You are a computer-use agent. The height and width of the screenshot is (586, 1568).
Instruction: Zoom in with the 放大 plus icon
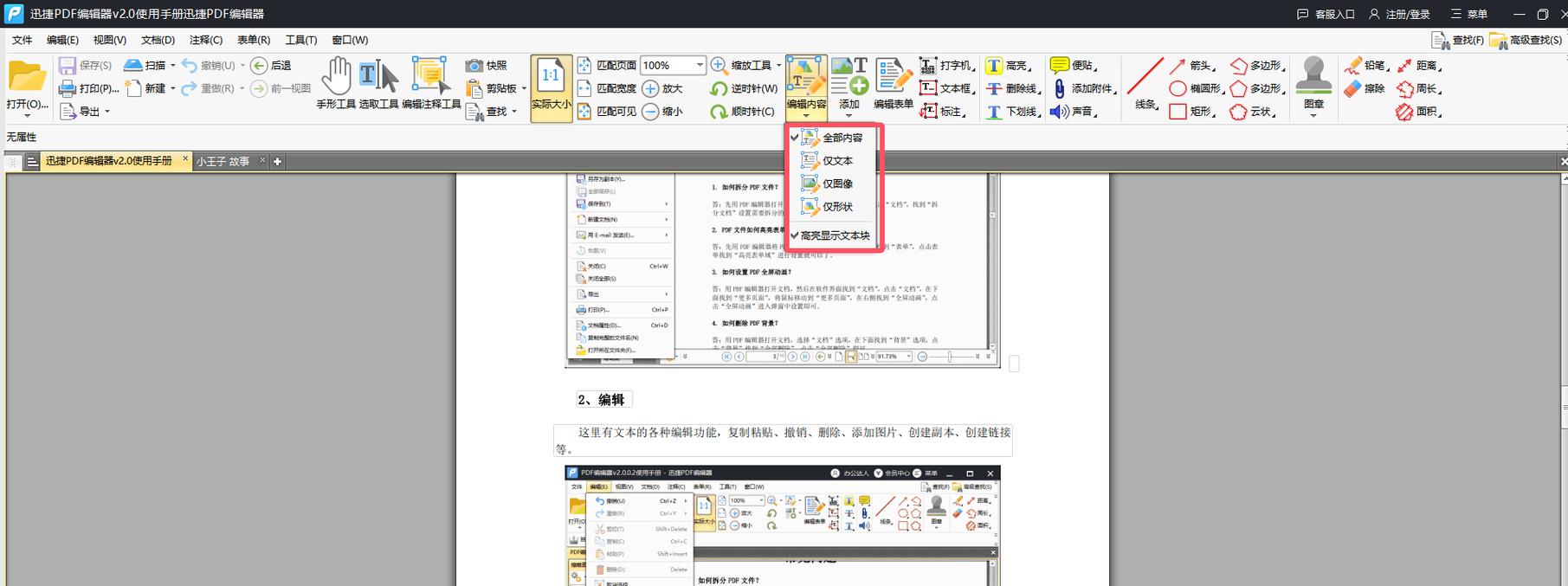click(651, 88)
